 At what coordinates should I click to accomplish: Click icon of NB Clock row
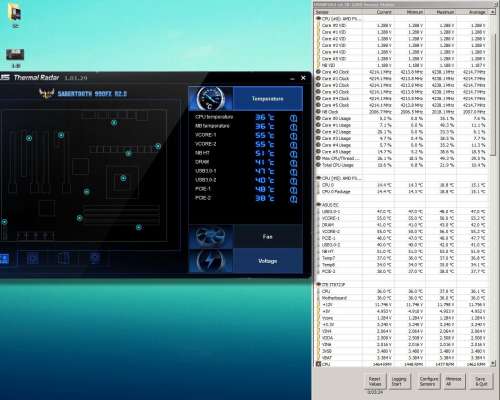(x=318, y=112)
